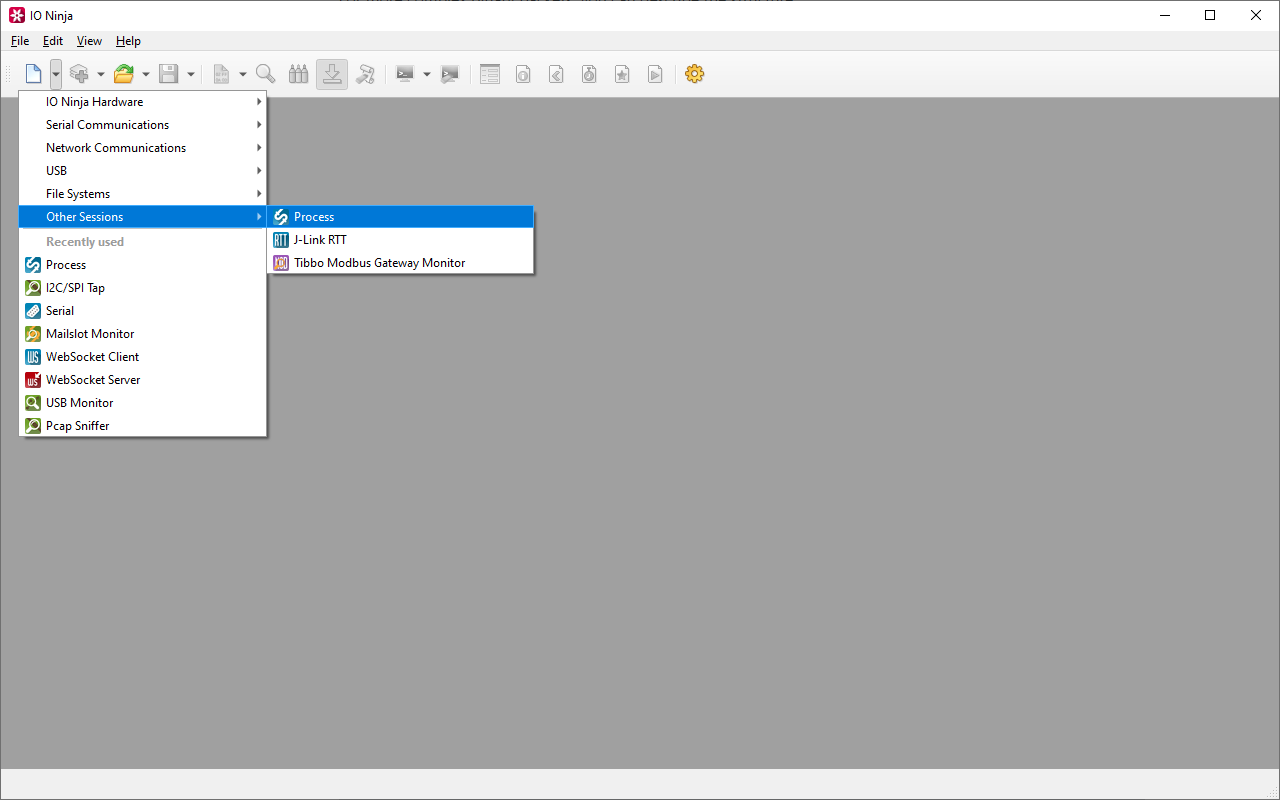Click the list pane toolbar icon
Viewport: 1280px width, 800px height.
coord(490,74)
